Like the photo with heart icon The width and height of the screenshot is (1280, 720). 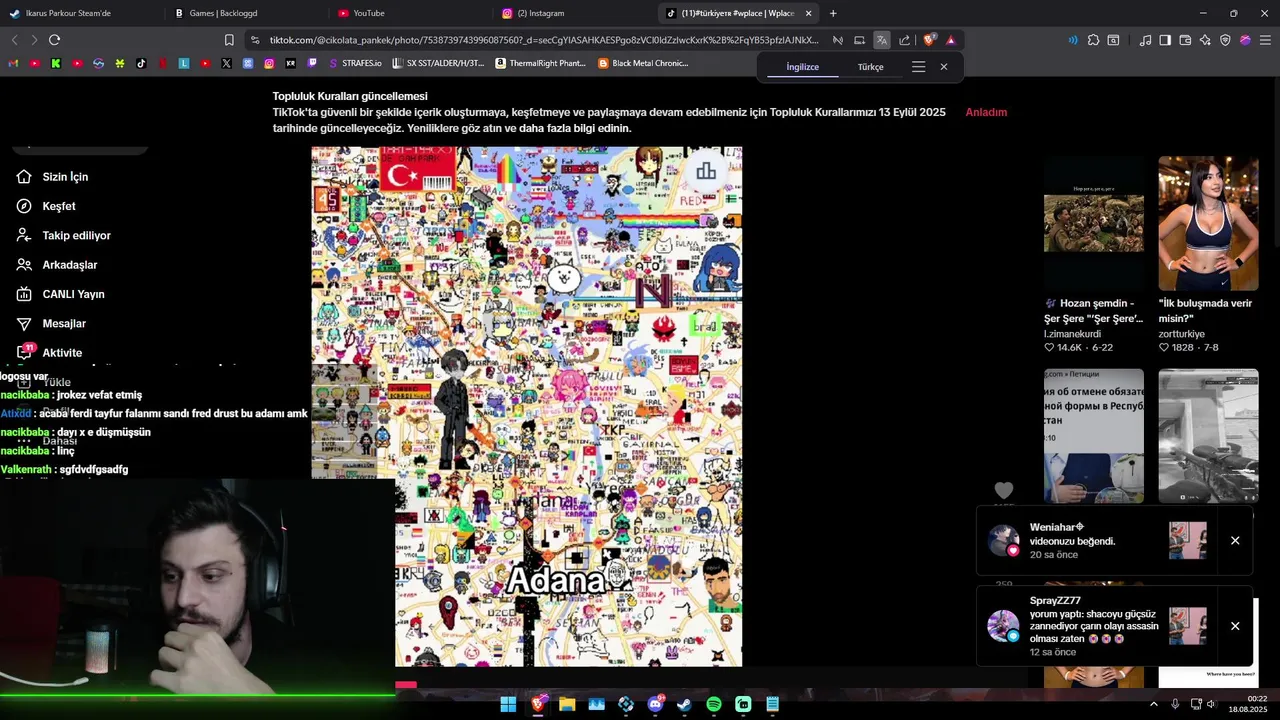tap(1004, 491)
